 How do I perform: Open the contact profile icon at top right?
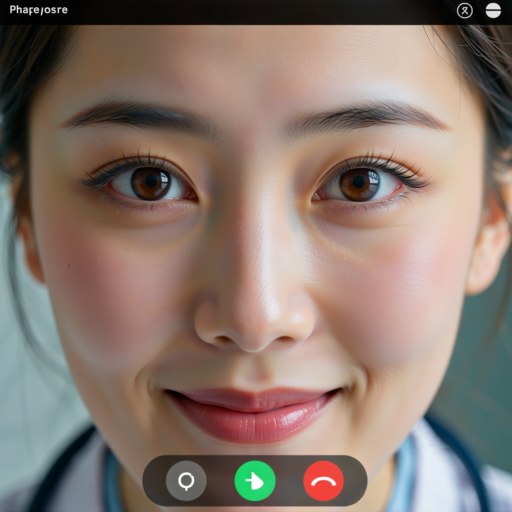point(465,11)
